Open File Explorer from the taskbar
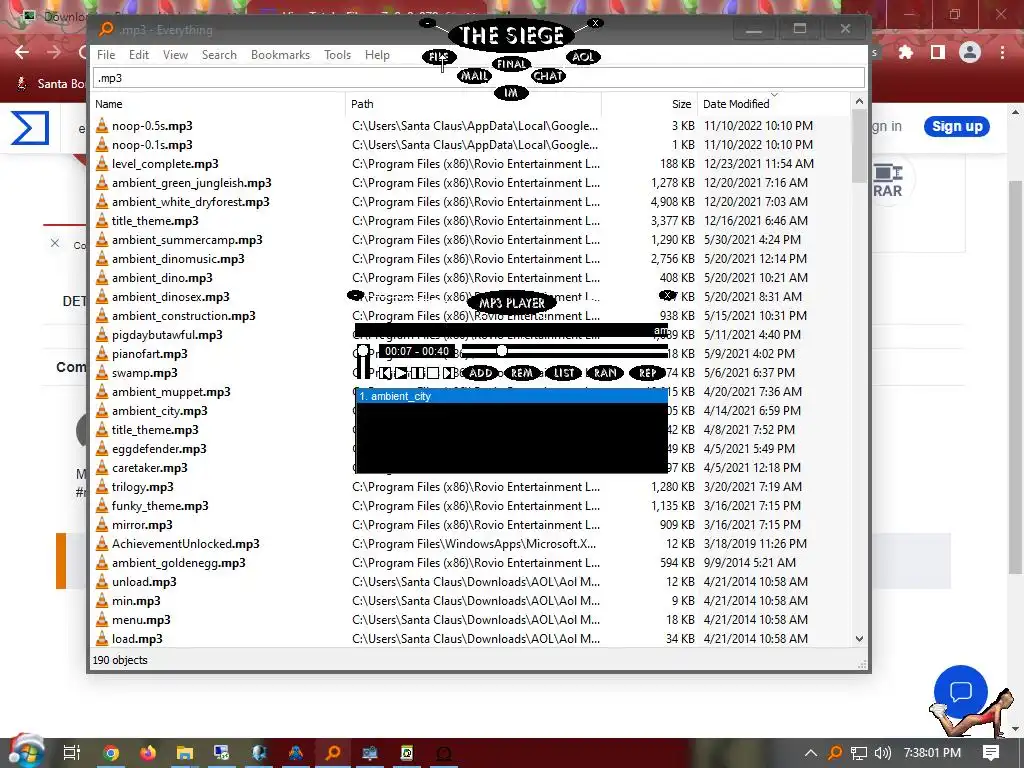The height and width of the screenshot is (768, 1024). 185,753
